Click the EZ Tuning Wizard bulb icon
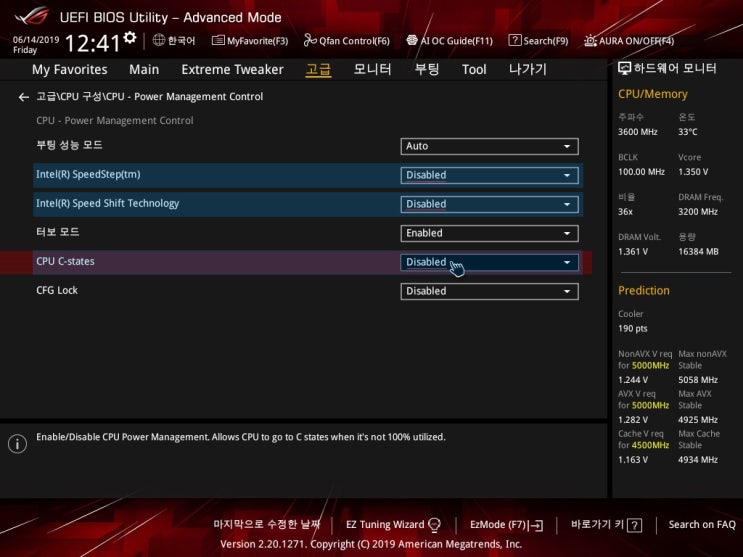The width and height of the screenshot is (743, 557). click(x=434, y=525)
